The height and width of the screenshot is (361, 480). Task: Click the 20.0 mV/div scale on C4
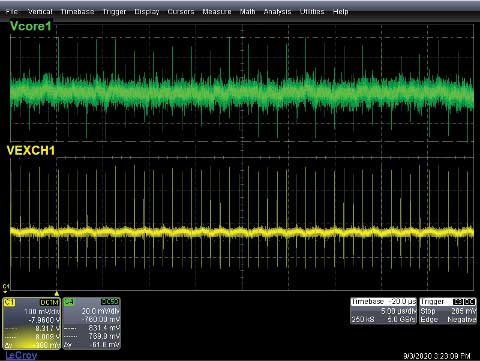click(x=100, y=311)
